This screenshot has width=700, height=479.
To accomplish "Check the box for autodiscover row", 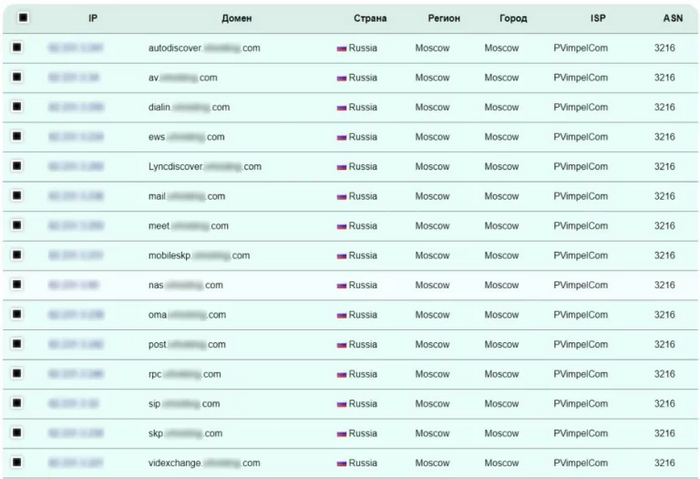I will pyautogui.click(x=17, y=47).
